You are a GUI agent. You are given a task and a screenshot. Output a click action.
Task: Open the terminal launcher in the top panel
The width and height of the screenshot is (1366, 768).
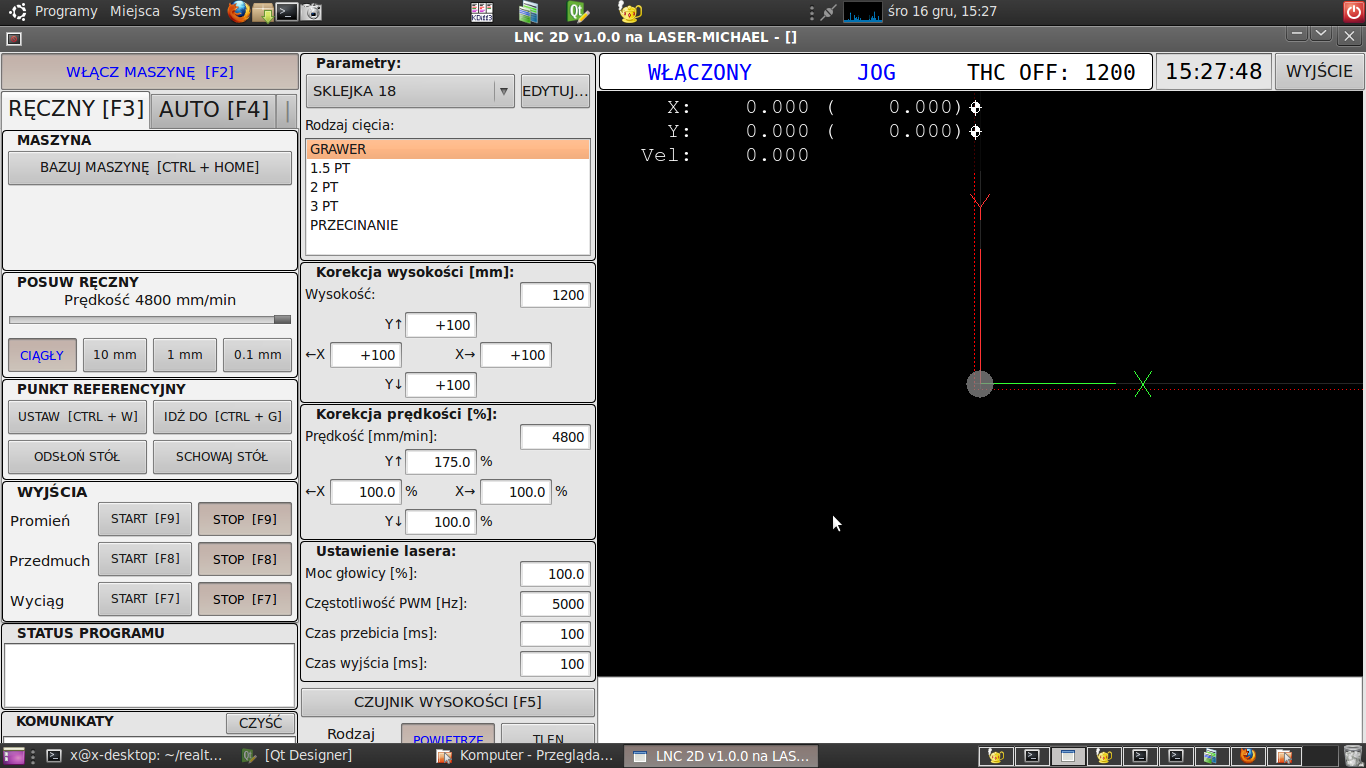tap(287, 12)
